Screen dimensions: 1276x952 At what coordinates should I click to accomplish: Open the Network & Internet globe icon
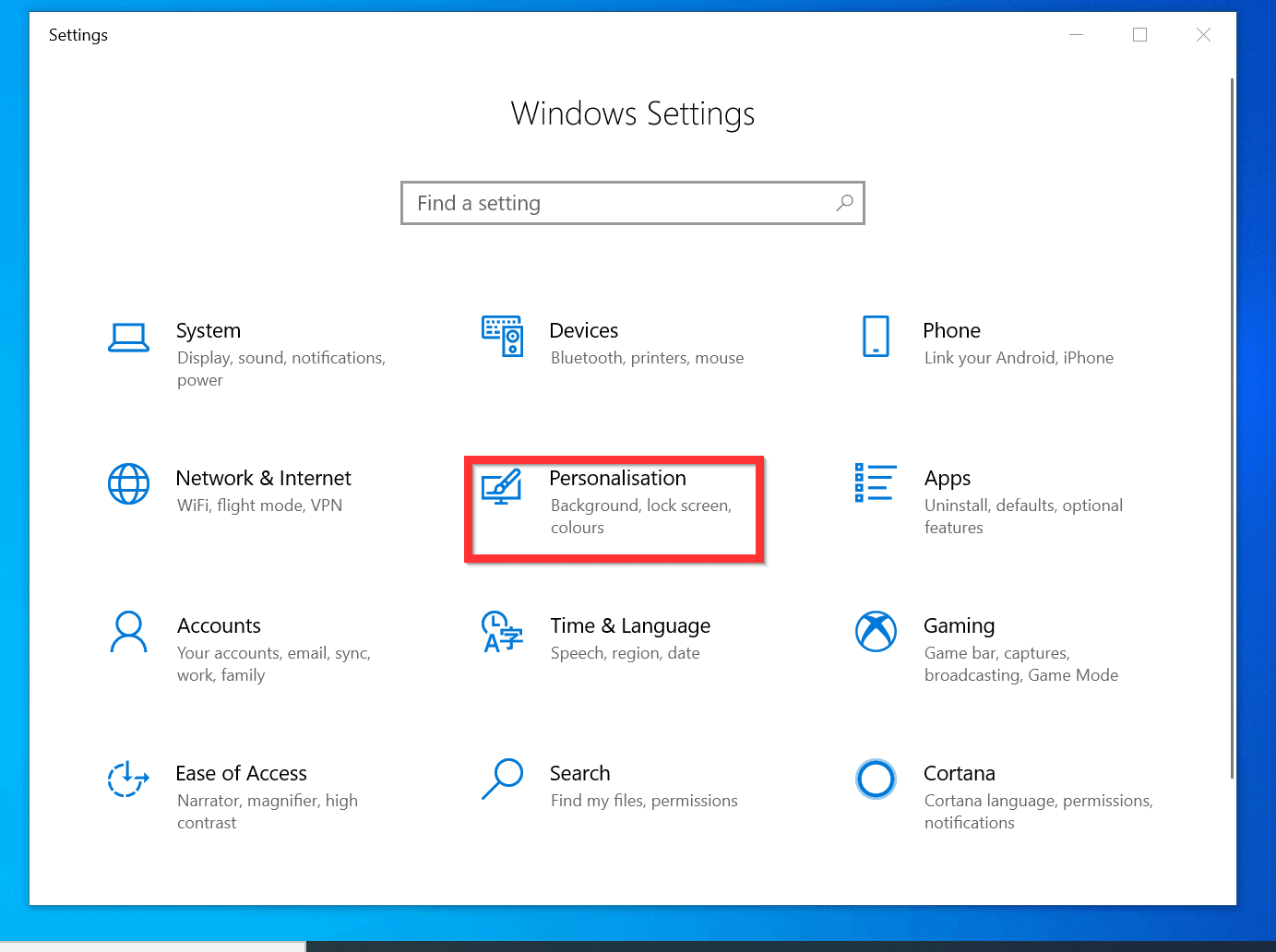click(128, 483)
